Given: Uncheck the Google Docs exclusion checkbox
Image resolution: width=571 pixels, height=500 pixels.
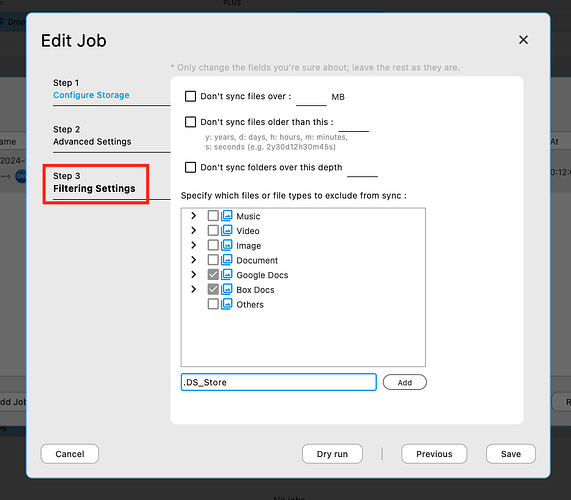Looking at the screenshot, I should pos(213,275).
